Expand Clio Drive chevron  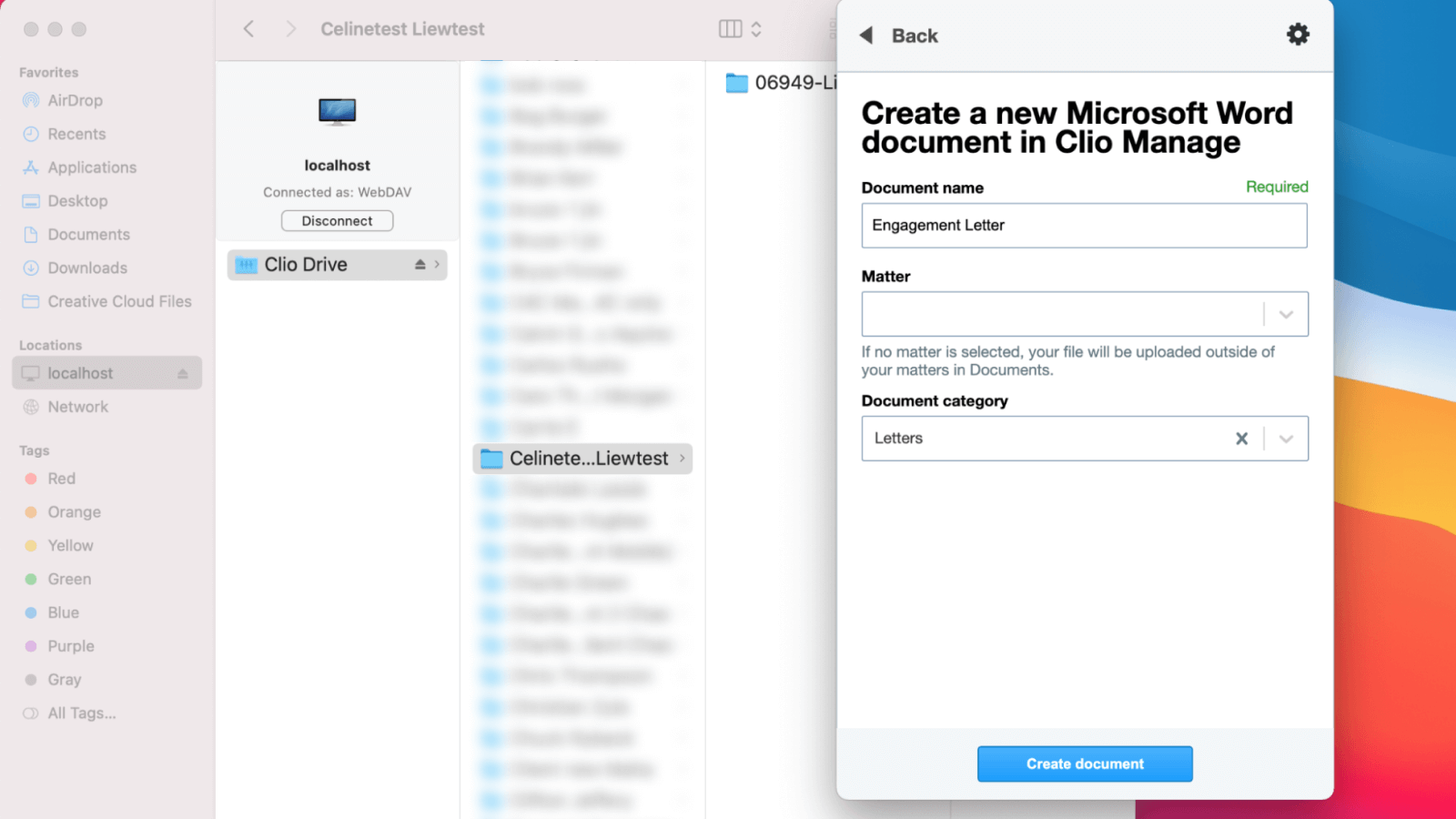tap(438, 265)
